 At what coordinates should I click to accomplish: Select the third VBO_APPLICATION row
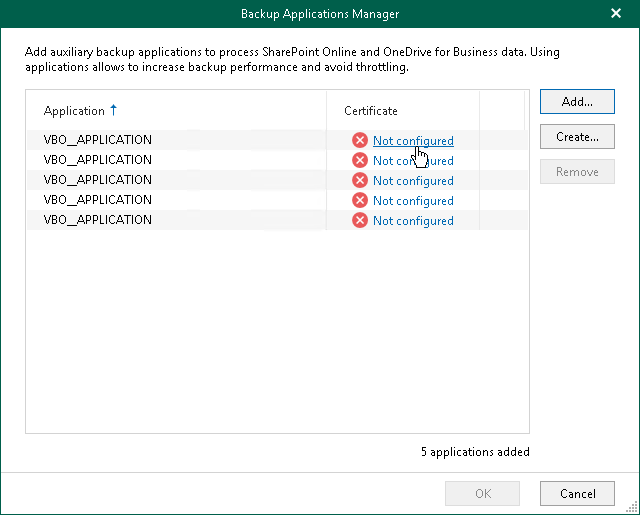click(x=277, y=180)
